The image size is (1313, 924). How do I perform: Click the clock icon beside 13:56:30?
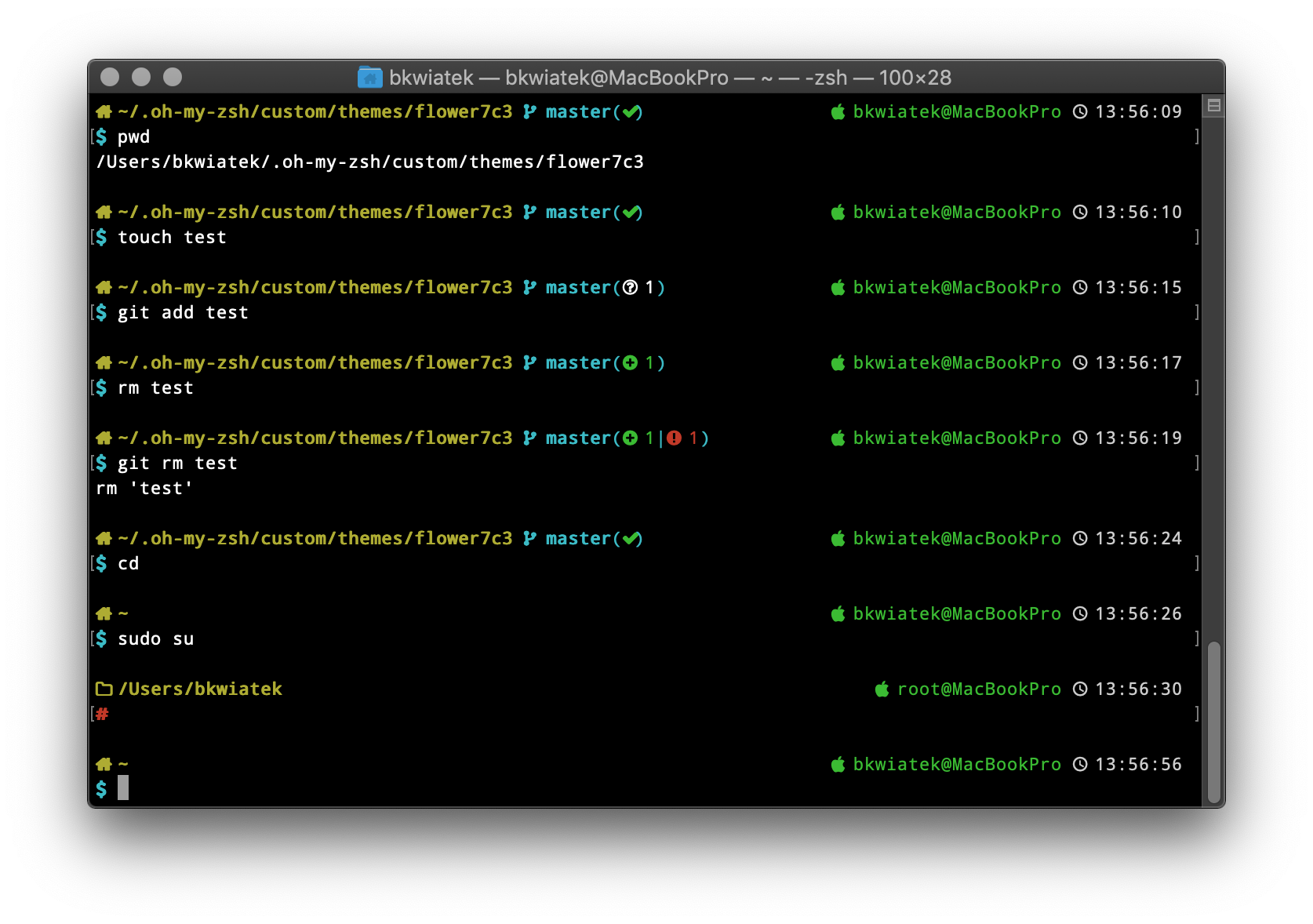click(1080, 689)
